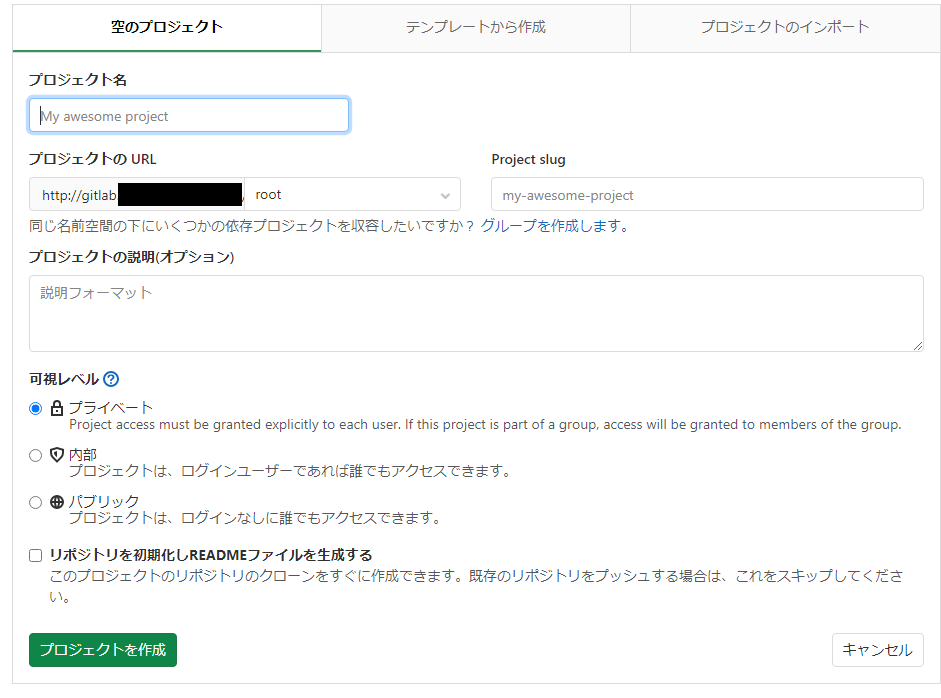Click the description textarea resize handle

[x=918, y=345]
